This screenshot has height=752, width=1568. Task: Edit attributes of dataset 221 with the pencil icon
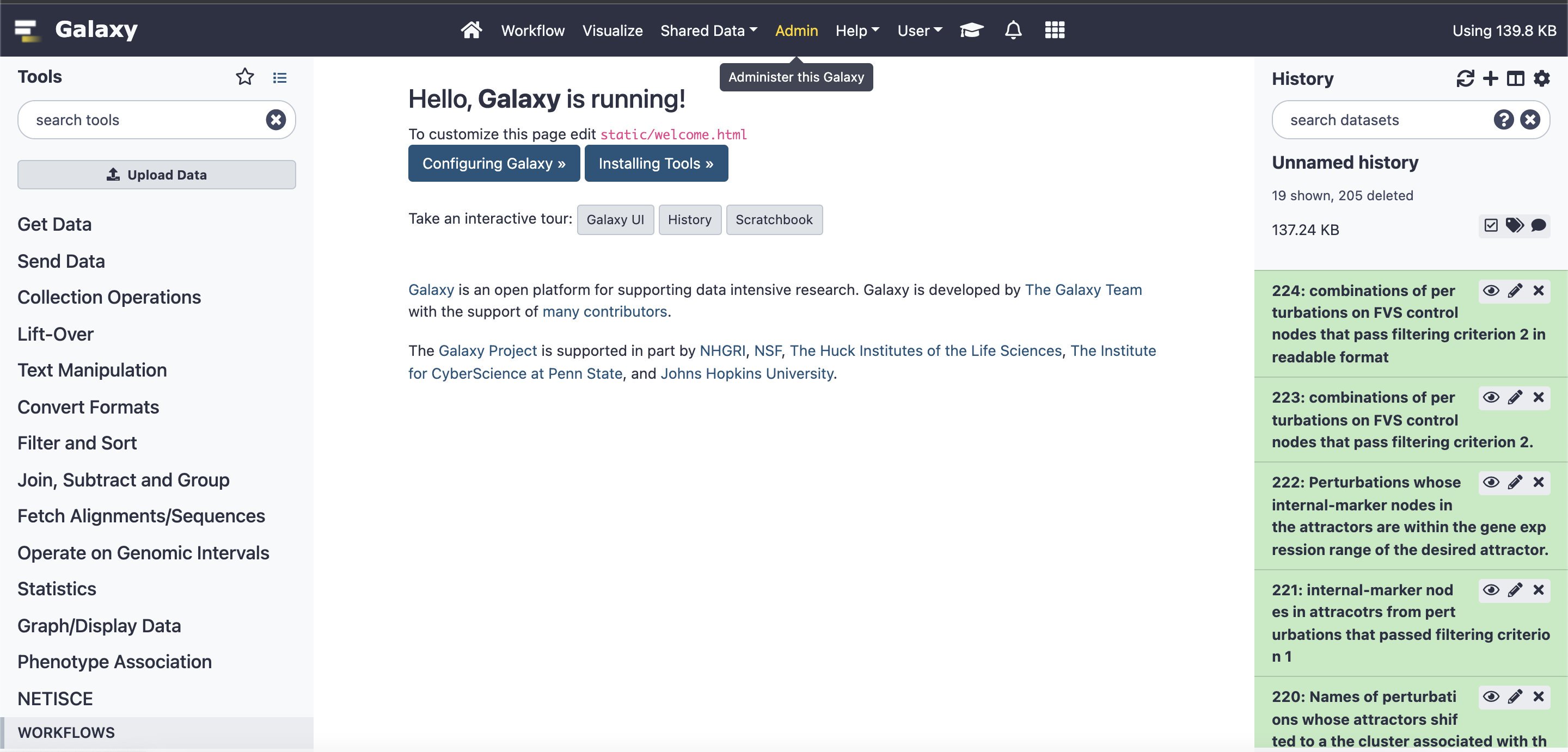[1515, 589]
